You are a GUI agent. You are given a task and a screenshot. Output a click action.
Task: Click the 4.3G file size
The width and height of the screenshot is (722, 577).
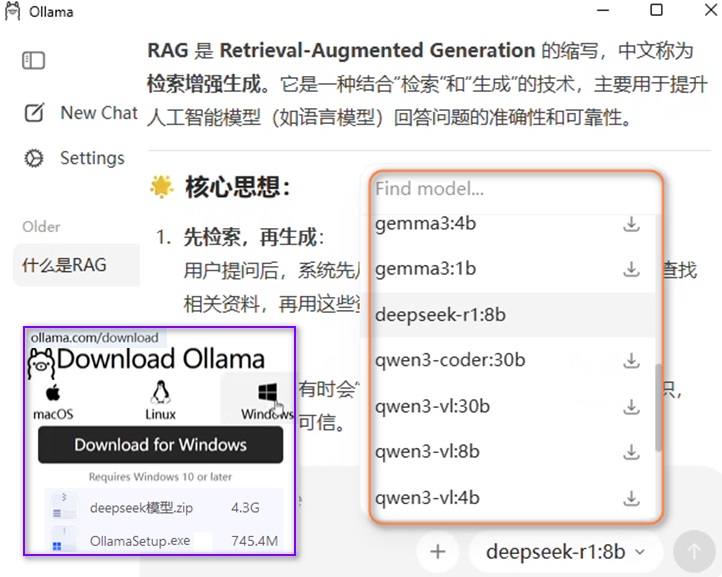coord(245,508)
